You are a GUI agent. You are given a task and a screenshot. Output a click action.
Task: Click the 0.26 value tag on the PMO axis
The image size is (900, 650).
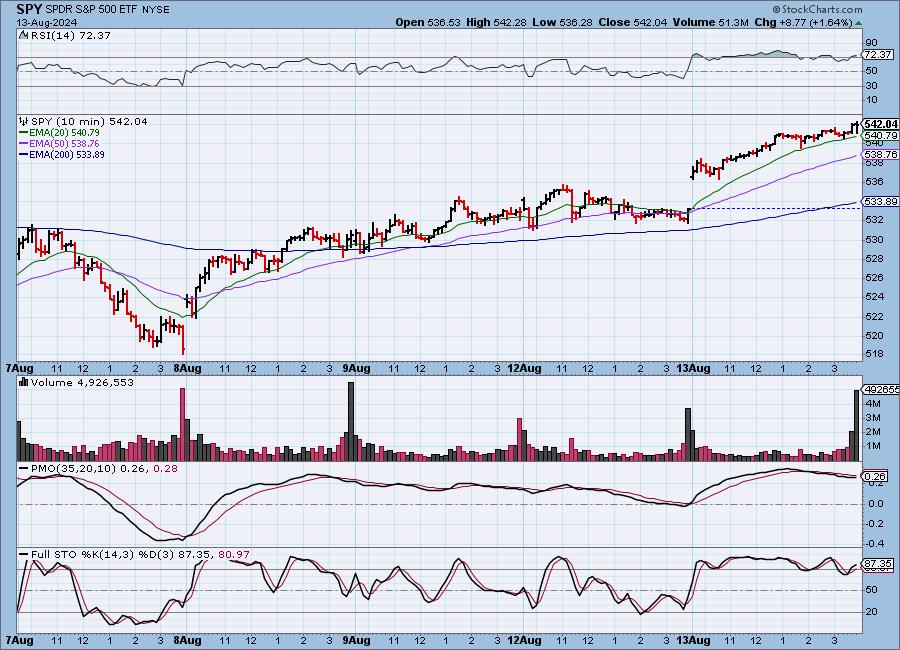[875, 477]
